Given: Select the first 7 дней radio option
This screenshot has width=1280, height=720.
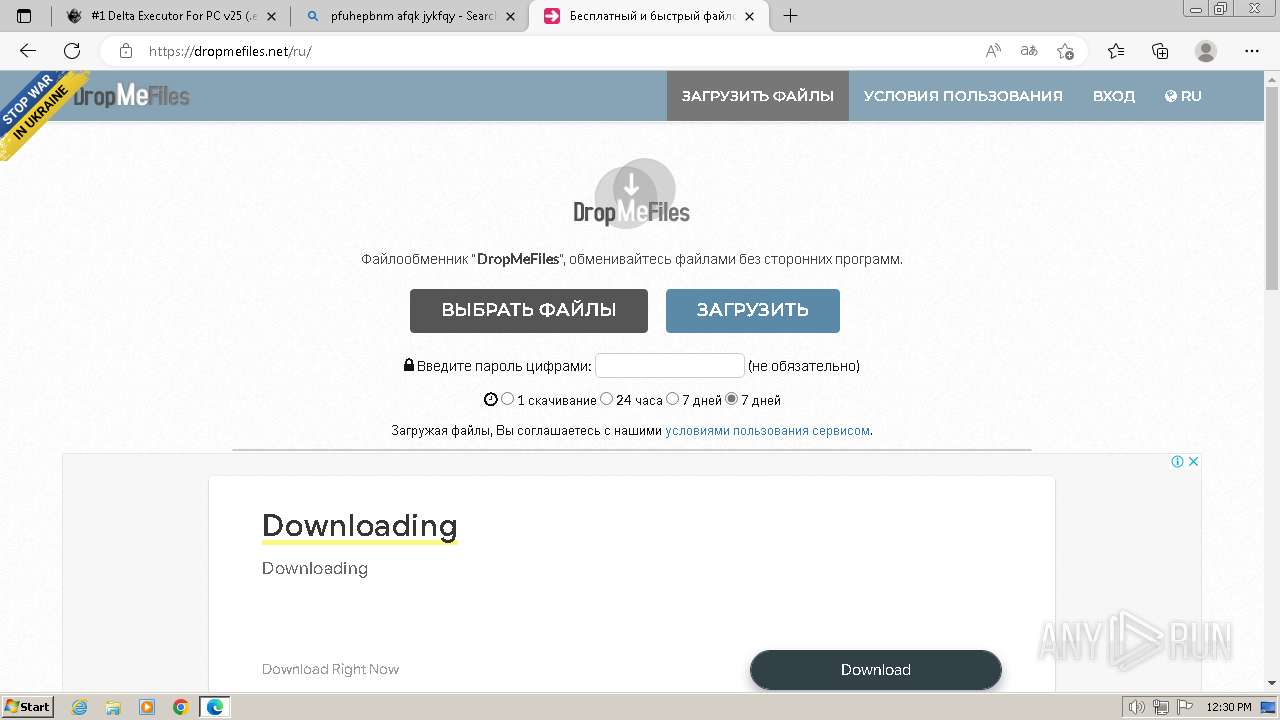Looking at the screenshot, I should pos(673,399).
